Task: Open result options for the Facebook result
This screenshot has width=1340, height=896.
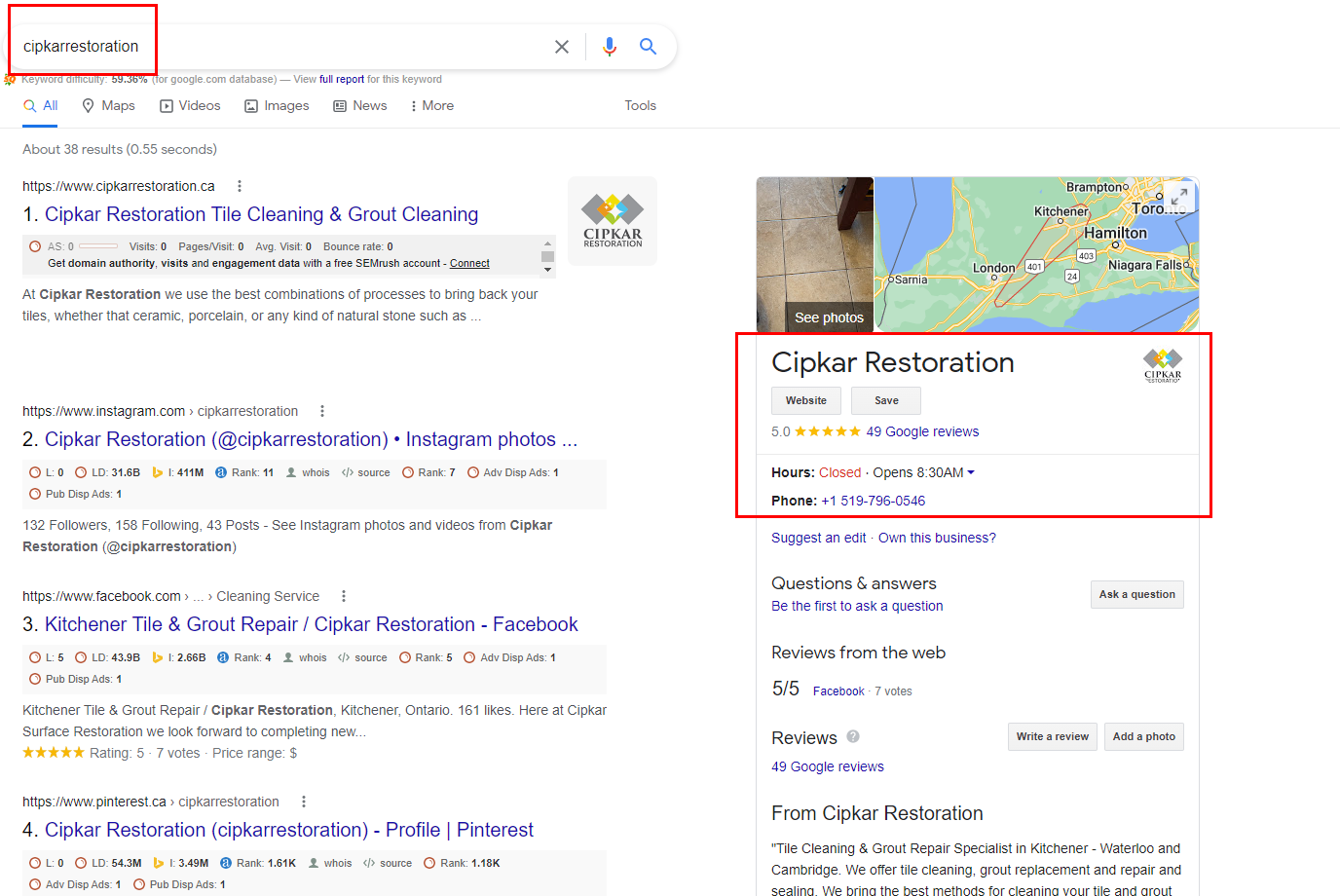Action: 344,596
